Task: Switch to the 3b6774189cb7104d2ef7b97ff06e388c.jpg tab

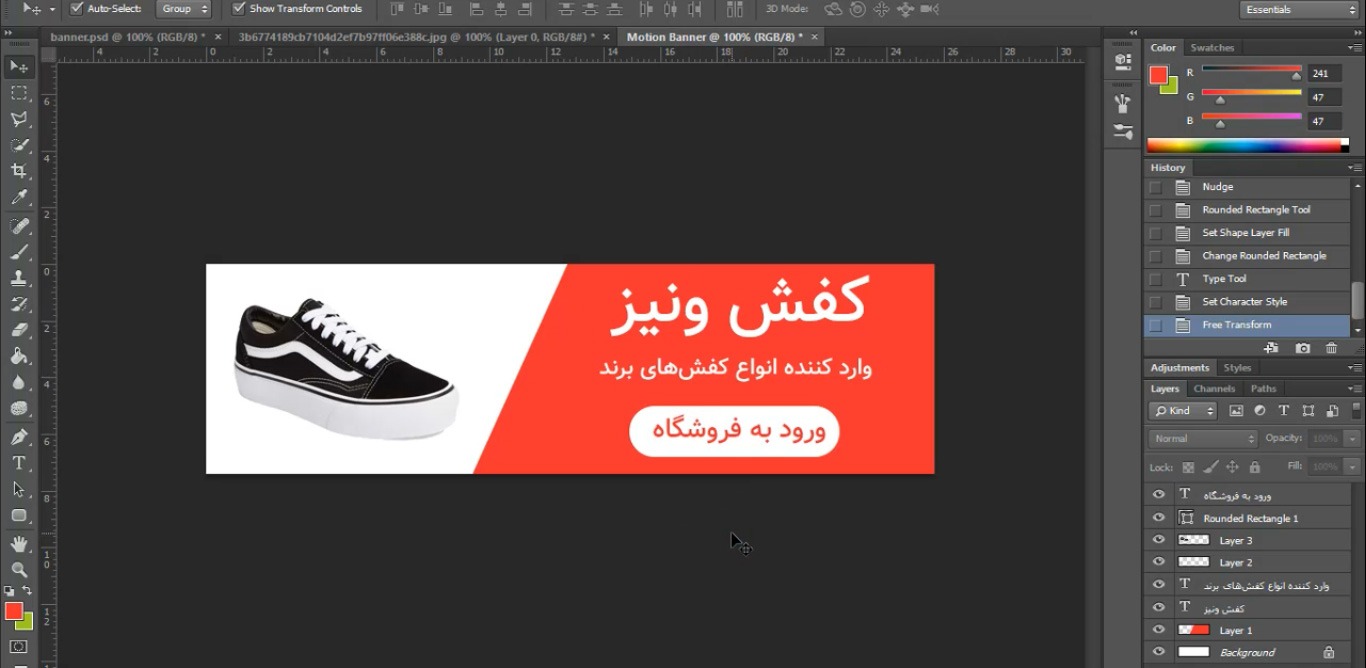Action: (416, 37)
